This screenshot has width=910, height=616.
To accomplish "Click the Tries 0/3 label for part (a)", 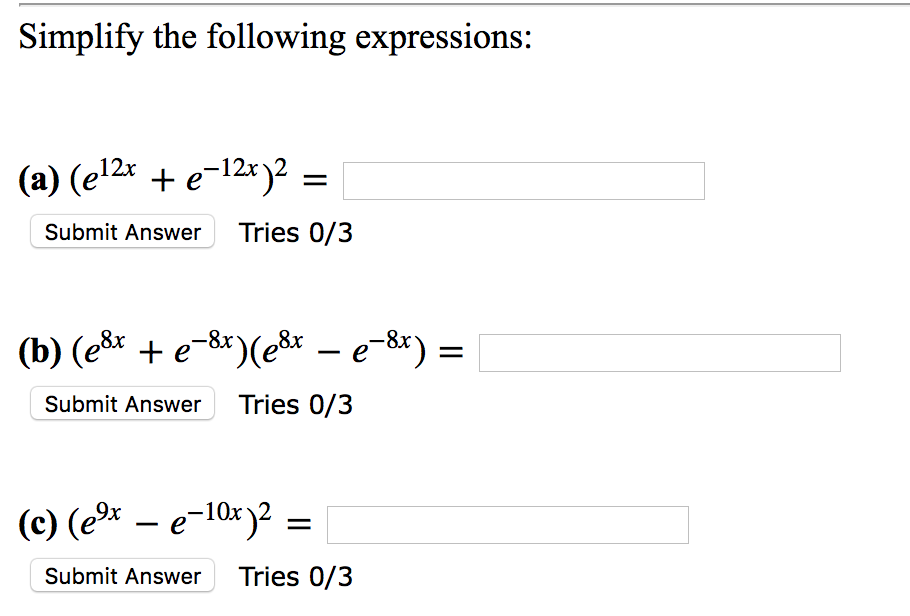I will point(295,232).
